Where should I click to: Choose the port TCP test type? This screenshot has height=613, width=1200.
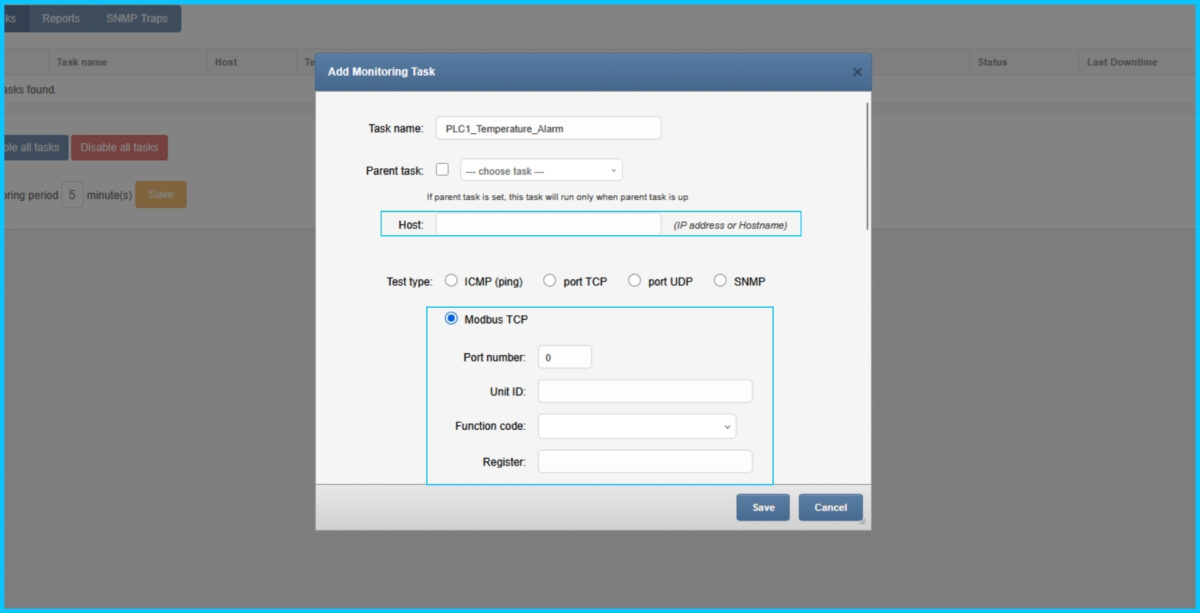(x=550, y=280)
